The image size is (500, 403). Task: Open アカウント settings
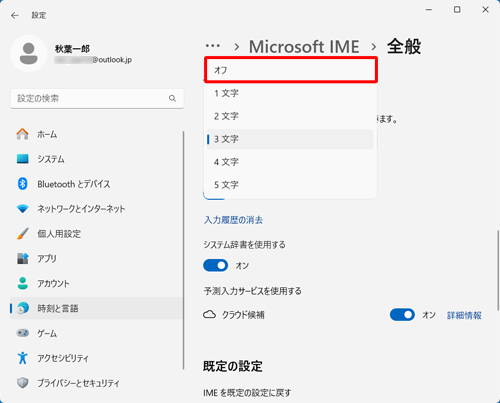click(96, 283)
